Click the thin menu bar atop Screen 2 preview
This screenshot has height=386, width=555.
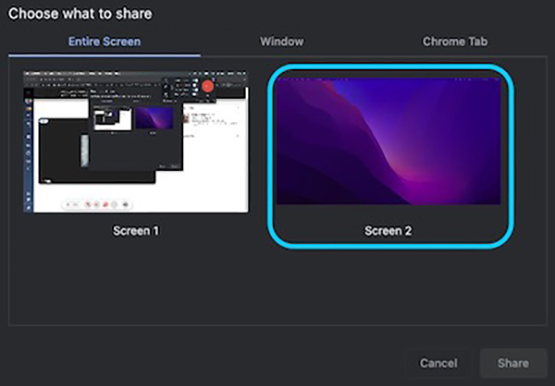388,79
